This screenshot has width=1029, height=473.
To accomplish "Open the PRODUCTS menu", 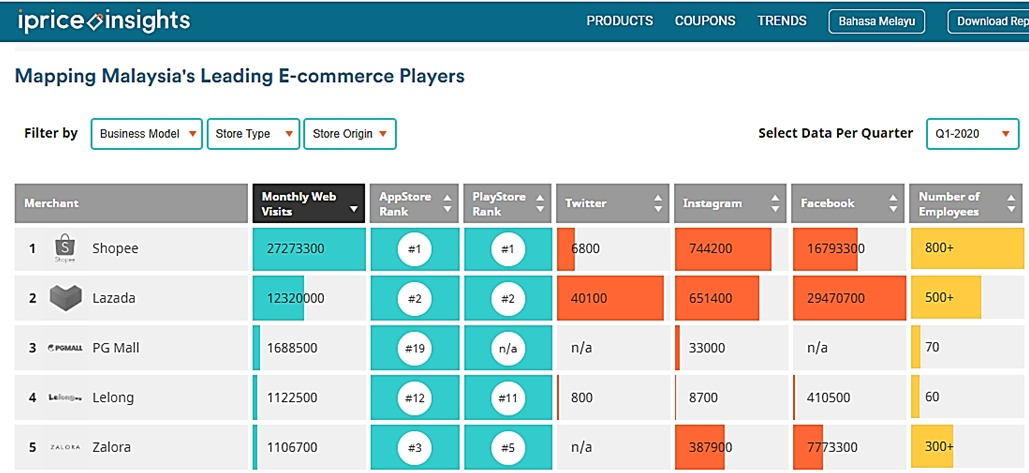I will pyautogui.click(x=619, y=21).
